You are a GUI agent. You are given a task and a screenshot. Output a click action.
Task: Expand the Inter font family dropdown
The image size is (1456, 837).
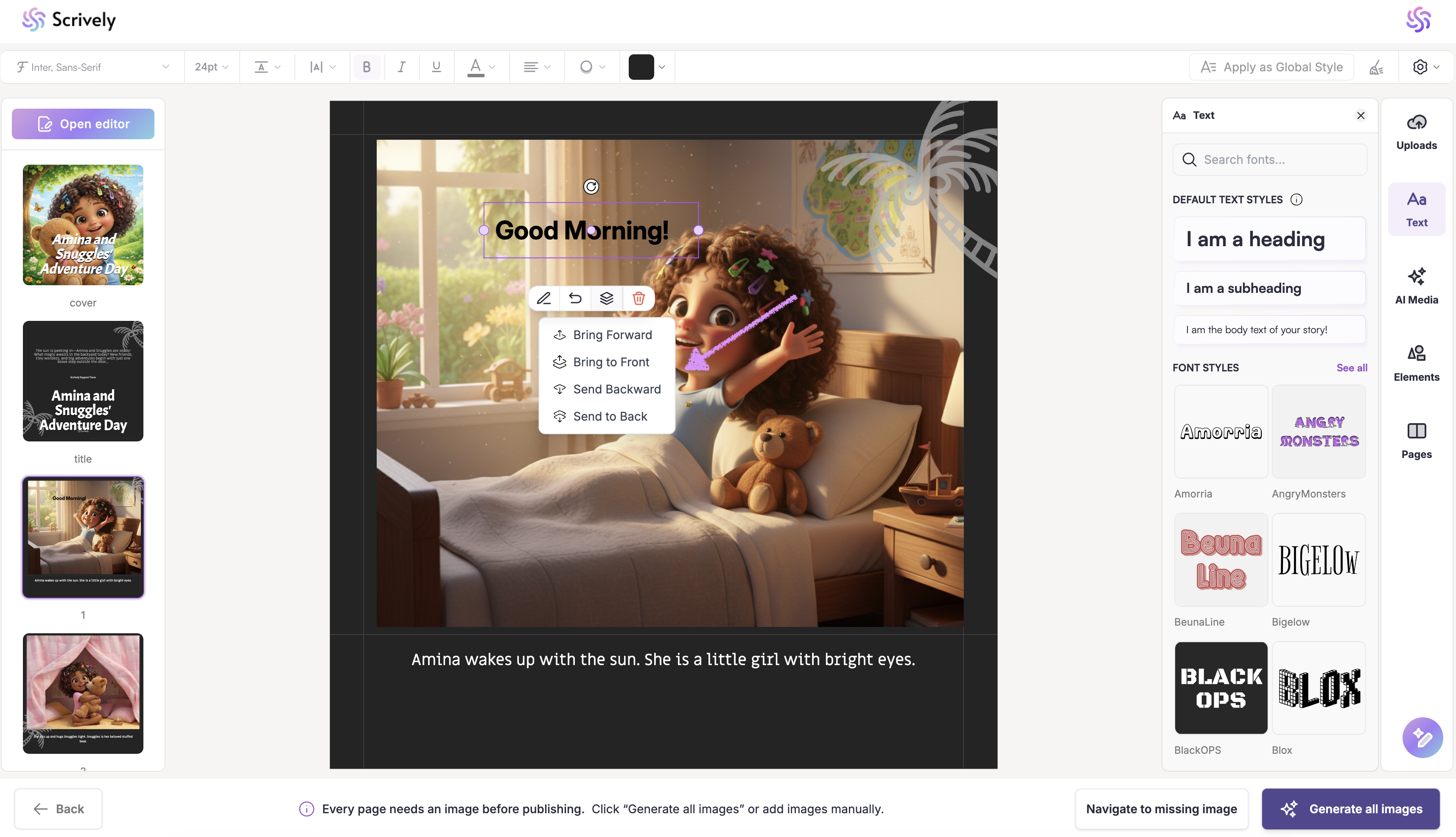pyautogui.click(x=93, y=67)
